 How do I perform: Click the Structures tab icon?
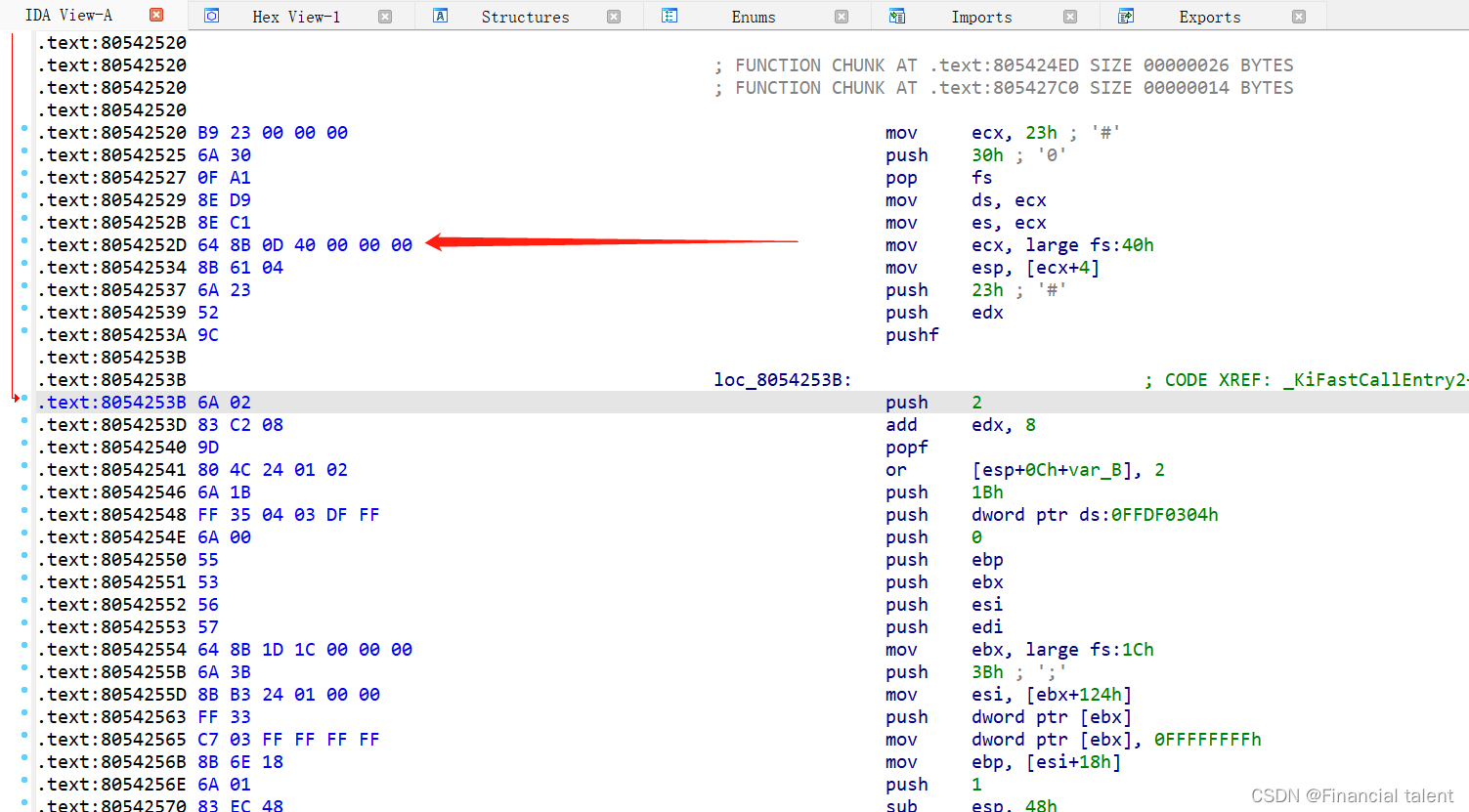pos(440,16)
